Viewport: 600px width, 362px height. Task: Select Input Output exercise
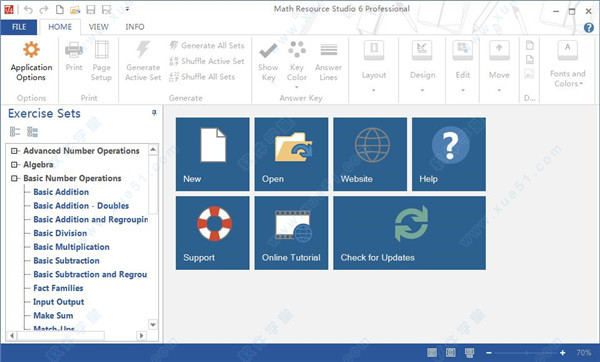click(59, 302)
